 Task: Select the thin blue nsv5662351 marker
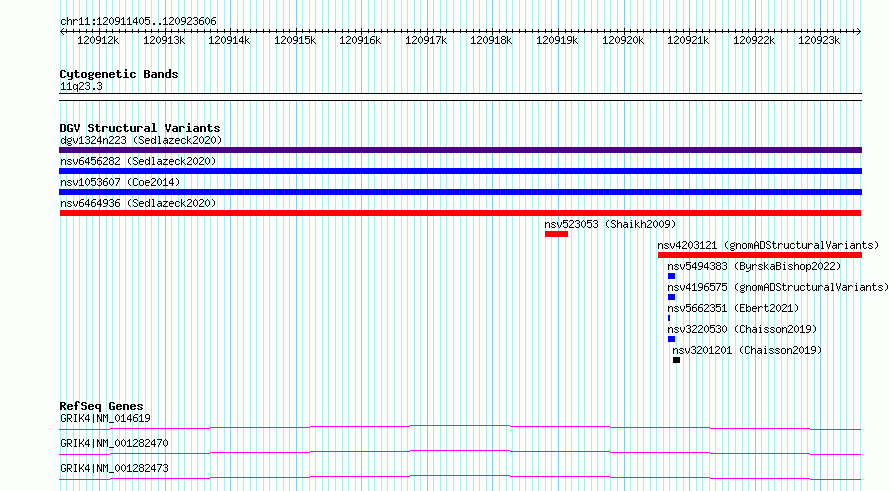[x=669, y=318]
